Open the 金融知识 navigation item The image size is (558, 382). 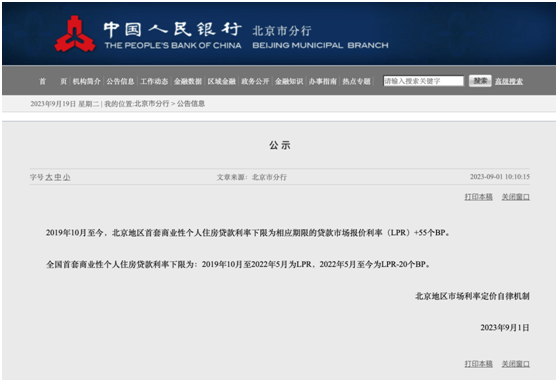(289, 82)
